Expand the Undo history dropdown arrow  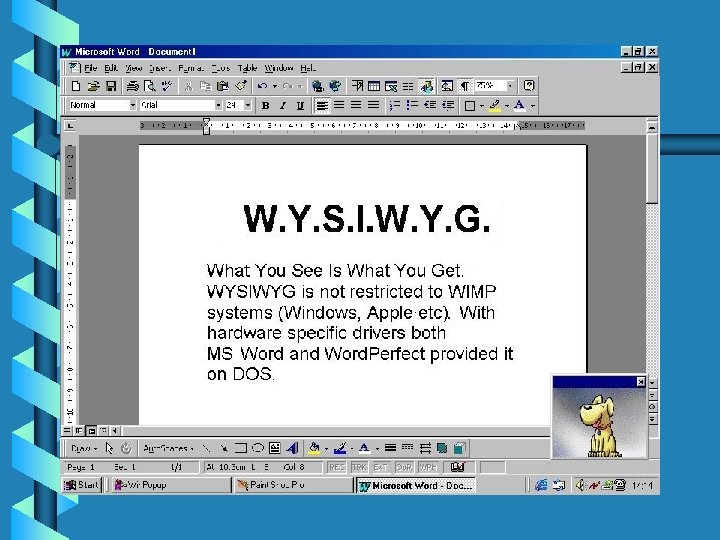coord(275,86)
